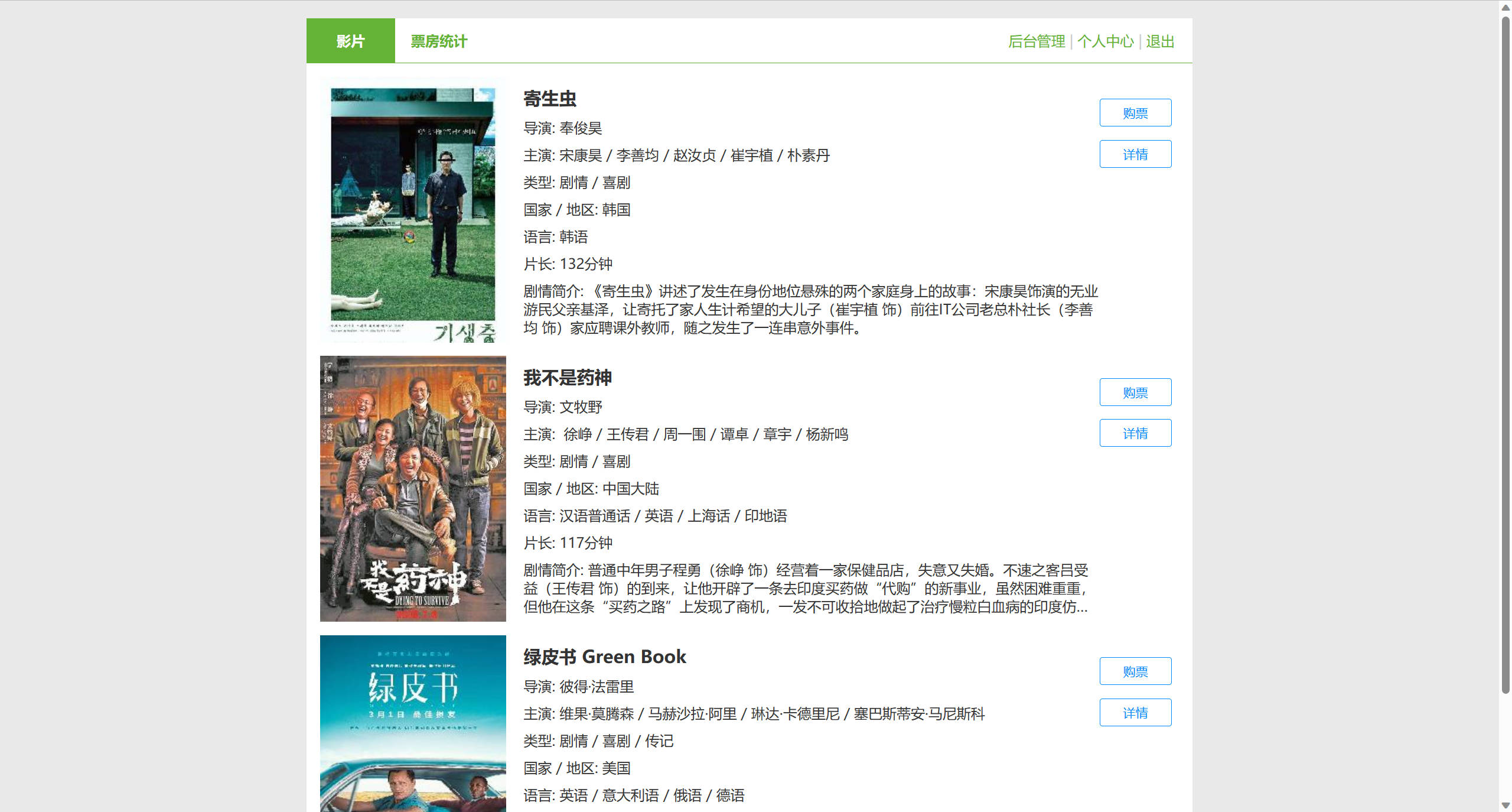This screenshot has width=1512, height=812.
Task: Click the 我不是药神 poster image
Action: 413,489
